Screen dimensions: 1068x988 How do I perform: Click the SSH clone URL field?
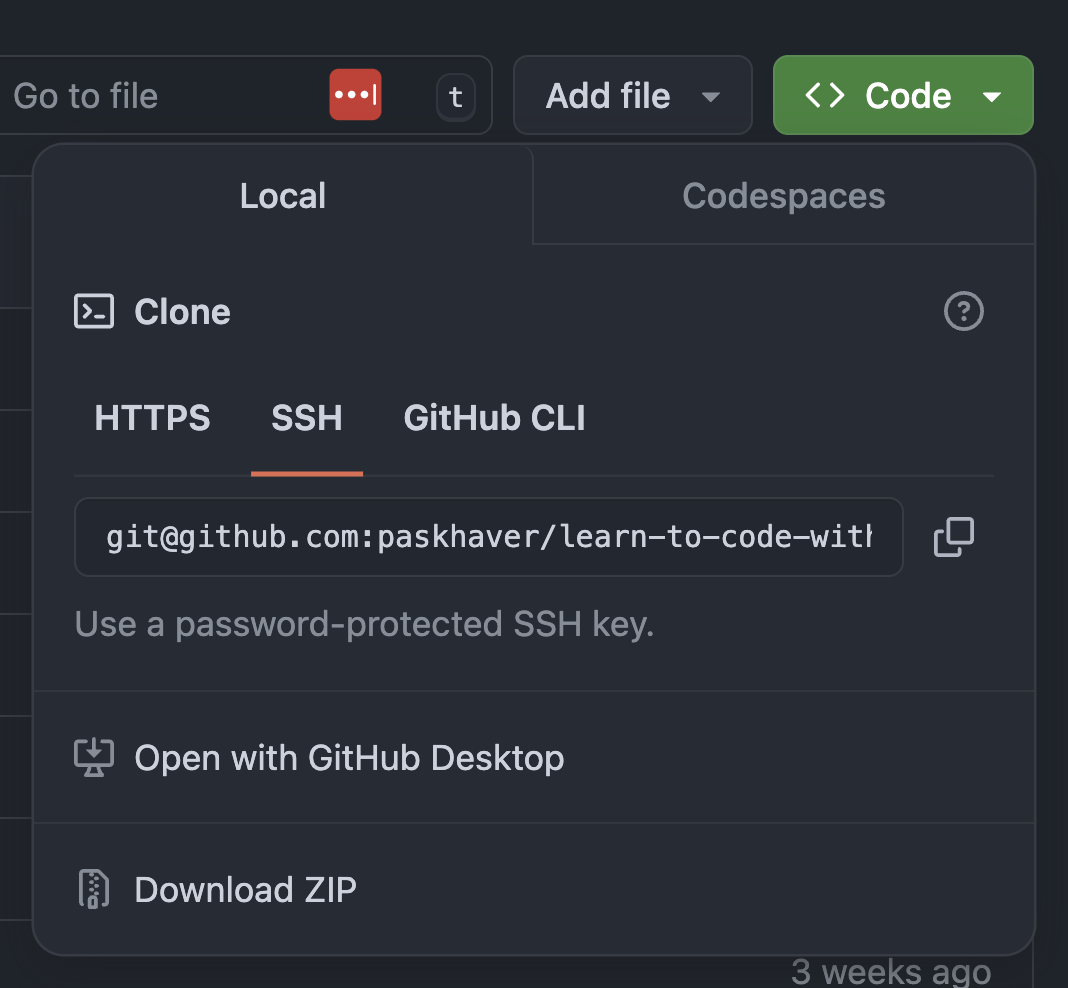(488, 537)
